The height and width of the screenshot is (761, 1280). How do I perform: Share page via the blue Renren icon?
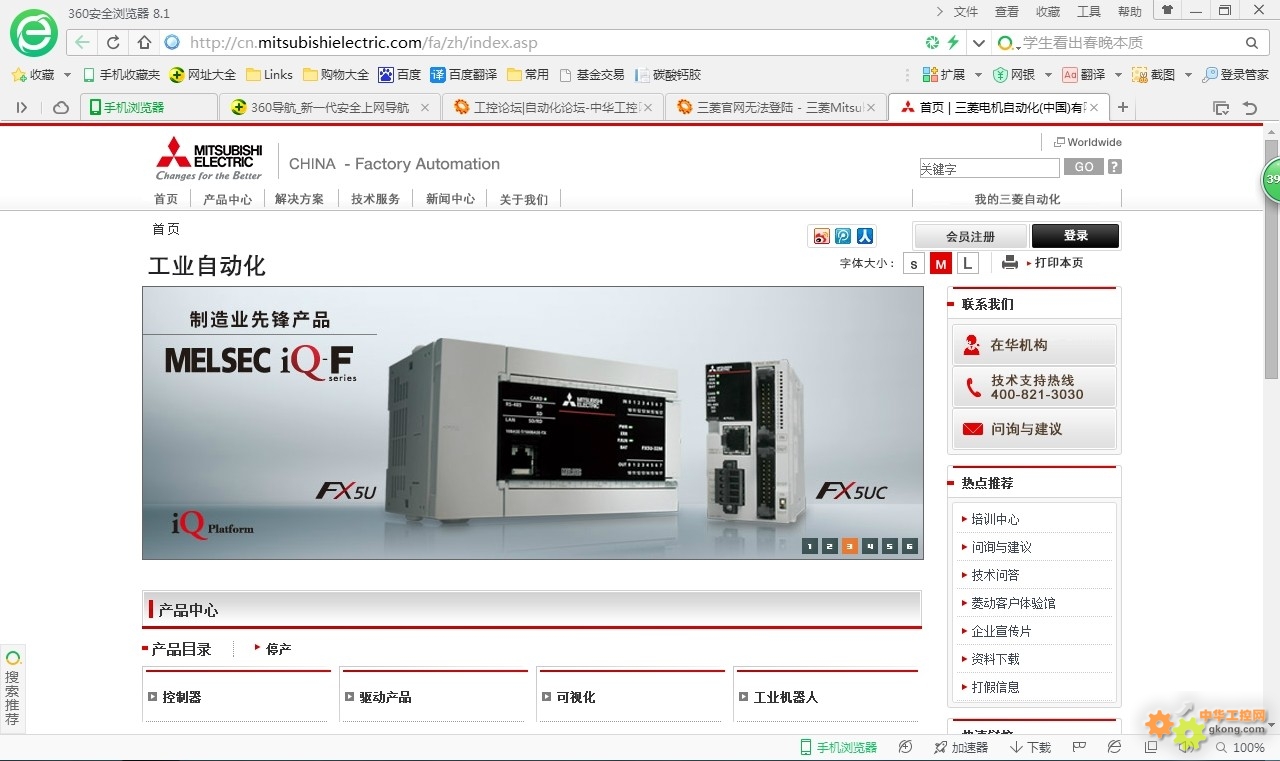[865, 236]
